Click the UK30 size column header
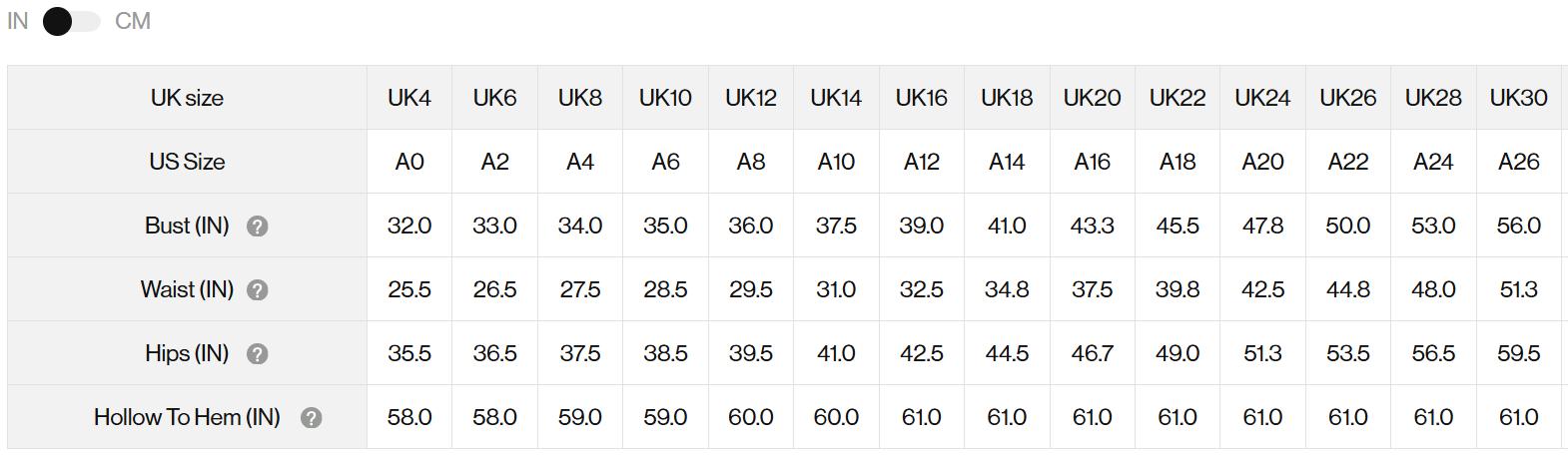The width and height of the screenshot is (1568, 455). point(1518,98)
